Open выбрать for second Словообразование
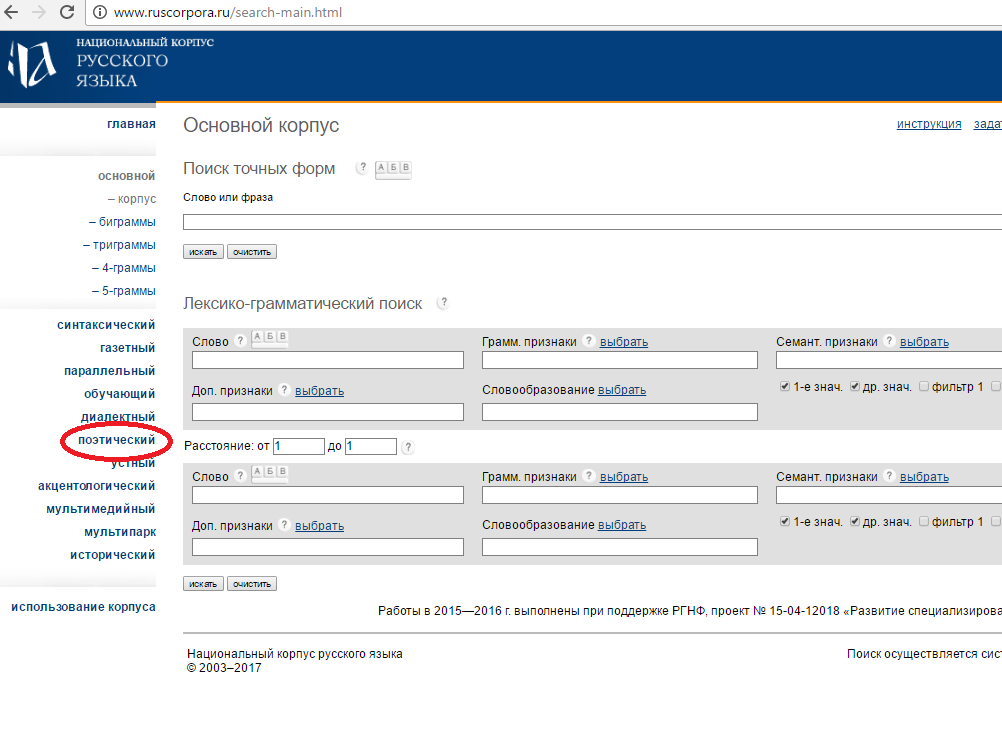Image resolution: width=1002 pixels, height=735 pixels. pyautogui.click(x=622, y=525)
